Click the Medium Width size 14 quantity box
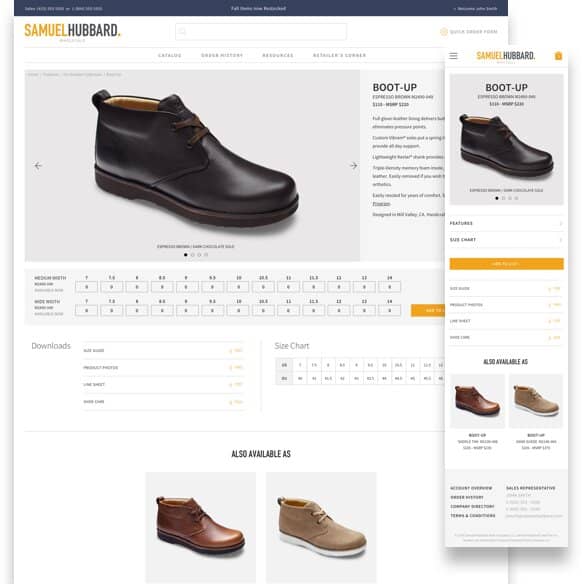This screenshot has width=582, height=584. coord(389,287)
